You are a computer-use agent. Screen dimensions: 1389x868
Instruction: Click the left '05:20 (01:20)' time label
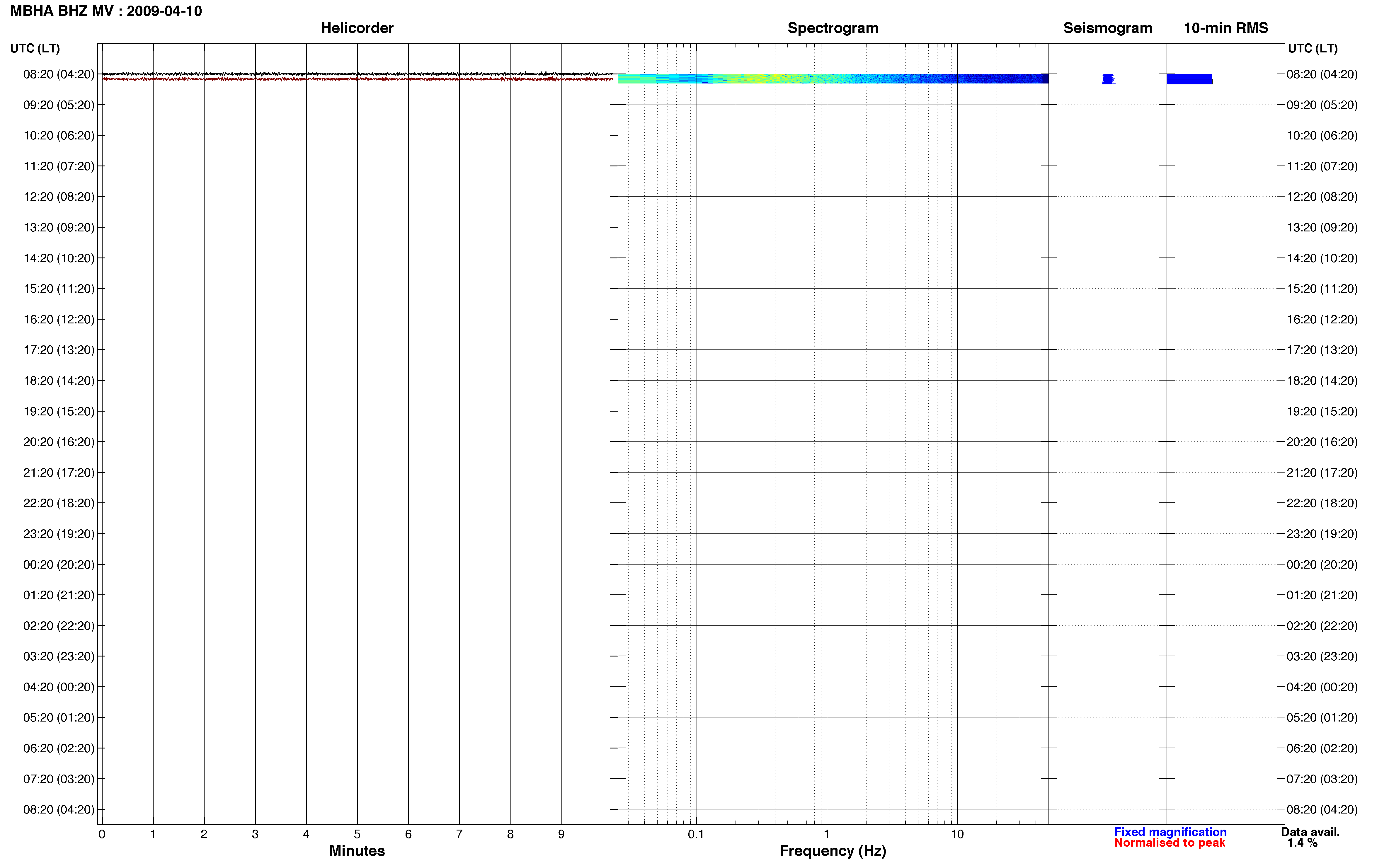click(x=59, y=718)
